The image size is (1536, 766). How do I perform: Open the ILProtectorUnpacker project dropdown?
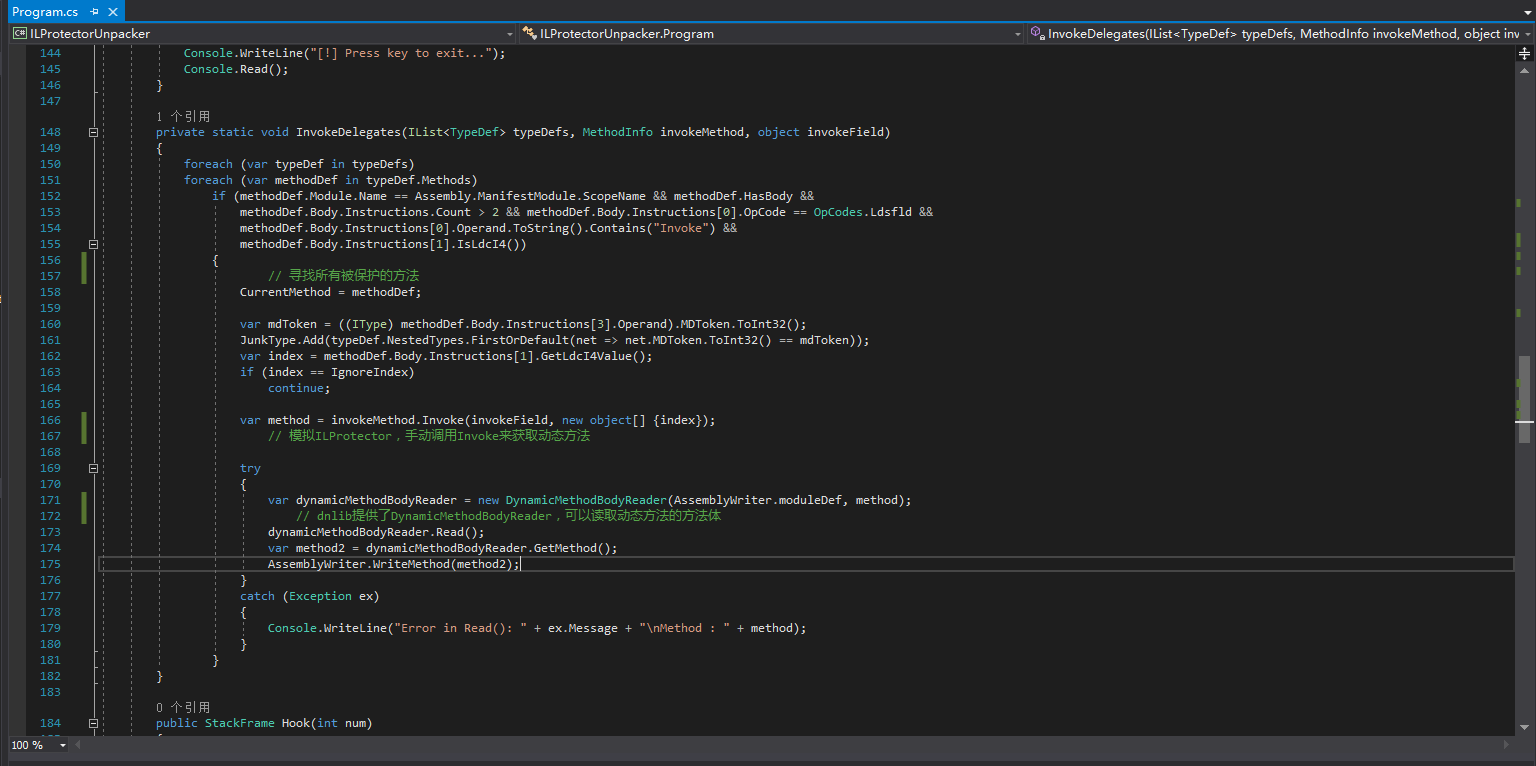[262, 34]
